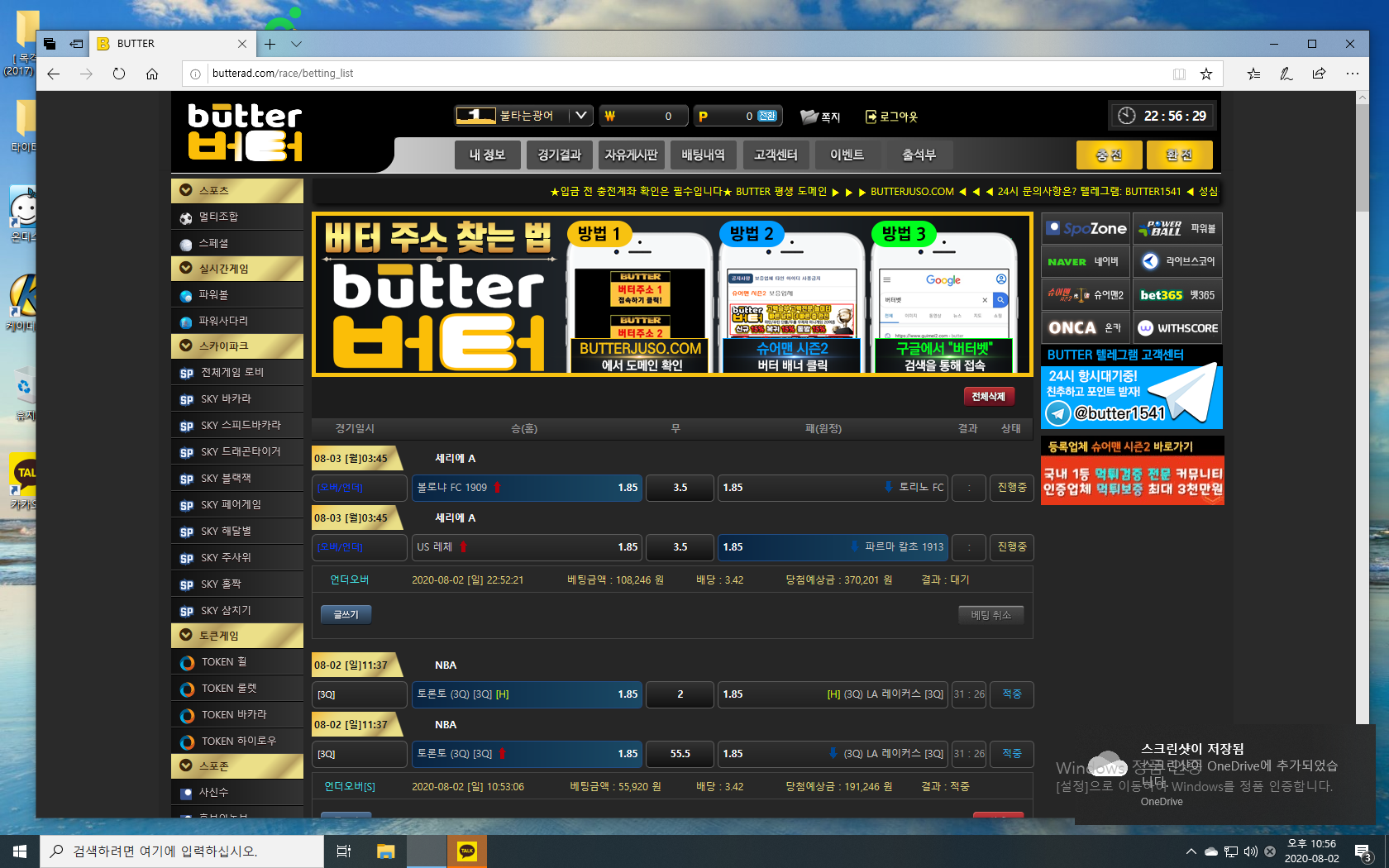Click the Telegram @butter1541 banner

(x=1131, y=397)
